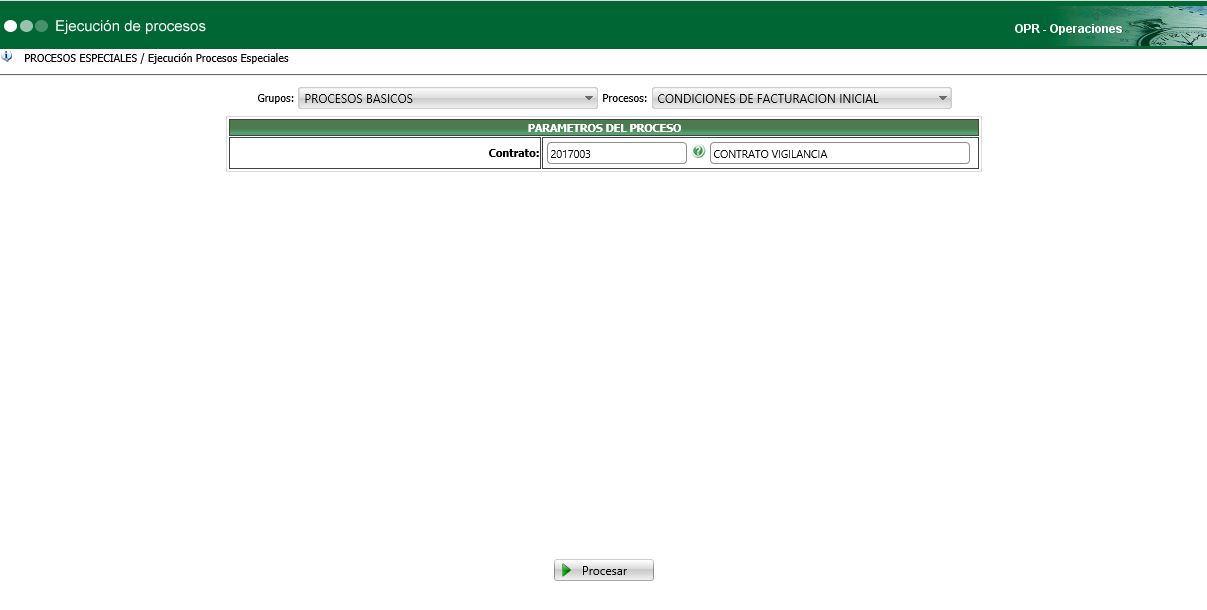Image resolution: width=1207 pixels, height=610 pixels.
Task: Click the Contrato: field label
Action: click(514, 153)
